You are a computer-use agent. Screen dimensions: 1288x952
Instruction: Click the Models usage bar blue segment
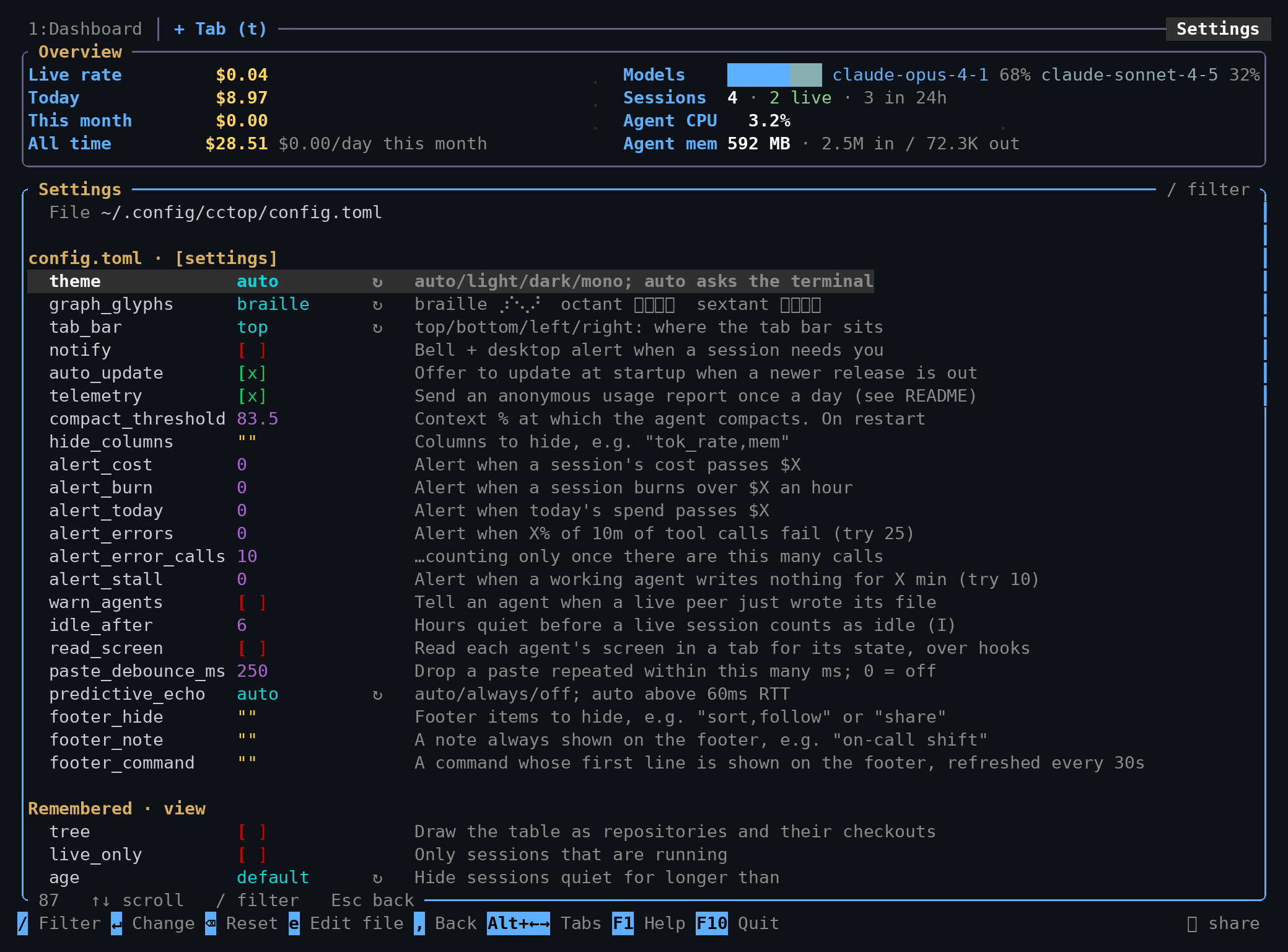758,75
